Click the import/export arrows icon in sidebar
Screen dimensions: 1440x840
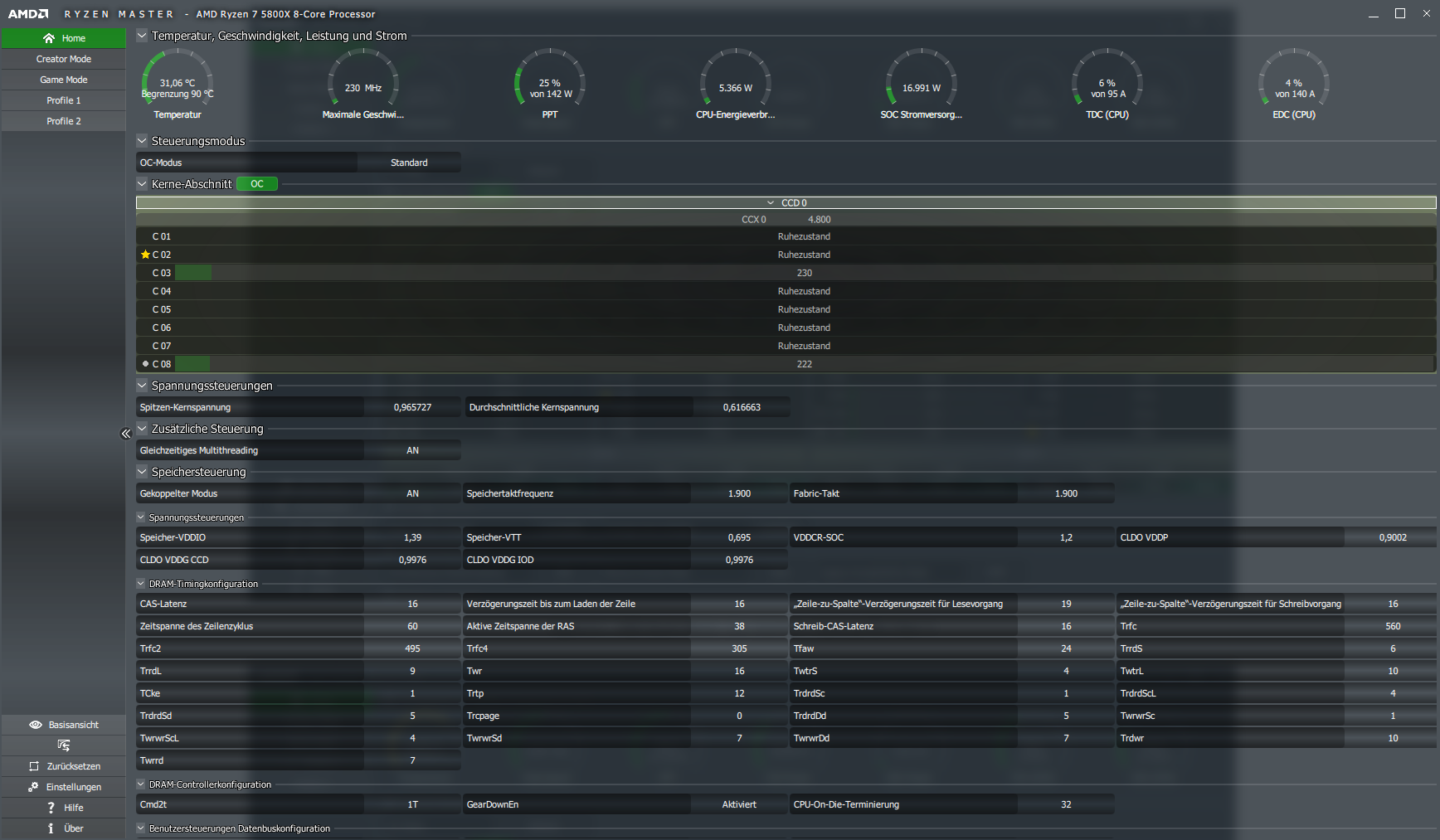64,745
